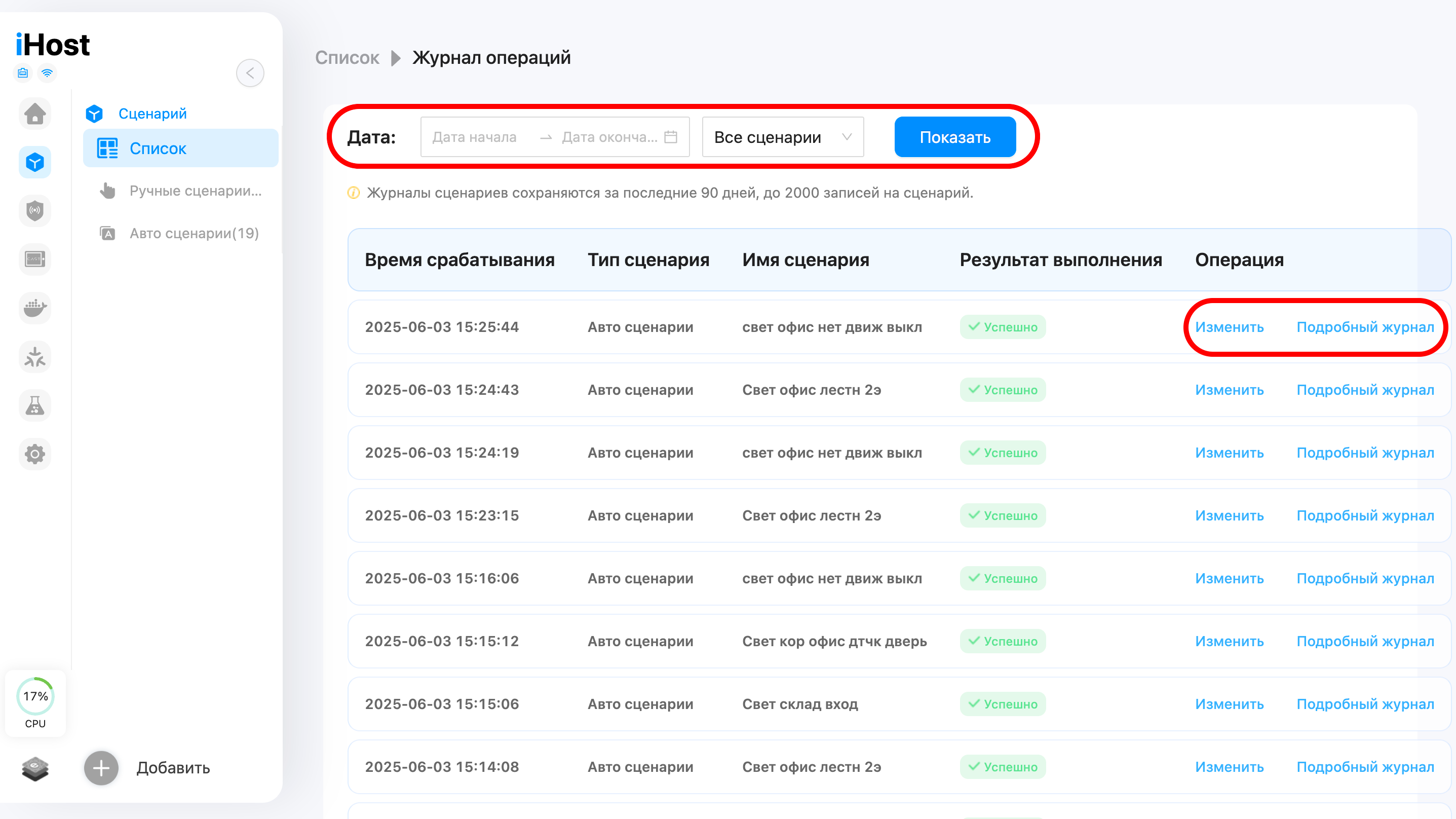The image size is (1456, 819).
Task: Click the timestamp 2025-06-03 15:16:06
Action: (442, 579)
